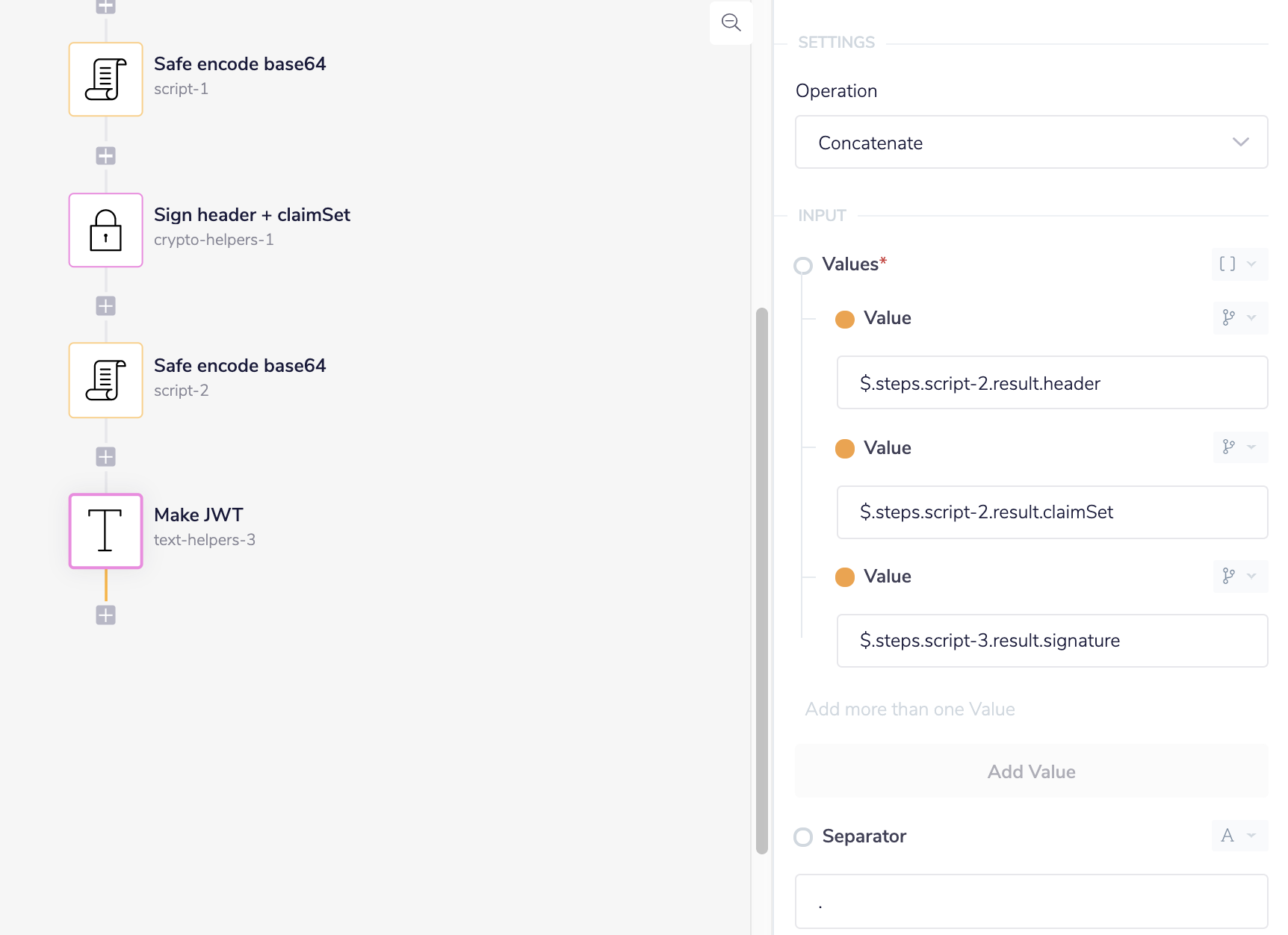Open the Separator text type dropdown

[1239, 836]
